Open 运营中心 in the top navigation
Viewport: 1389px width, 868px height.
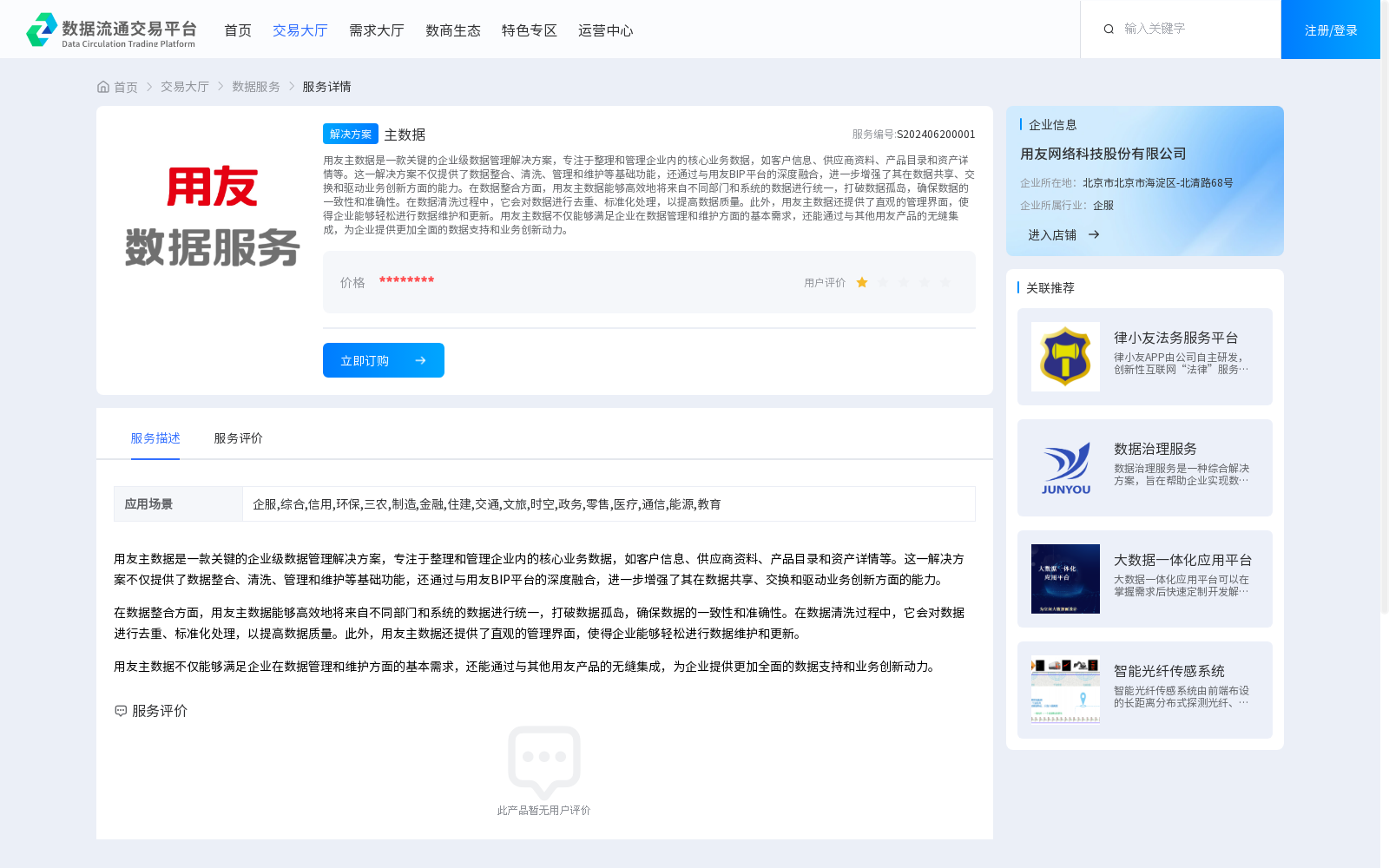[606, 30]
